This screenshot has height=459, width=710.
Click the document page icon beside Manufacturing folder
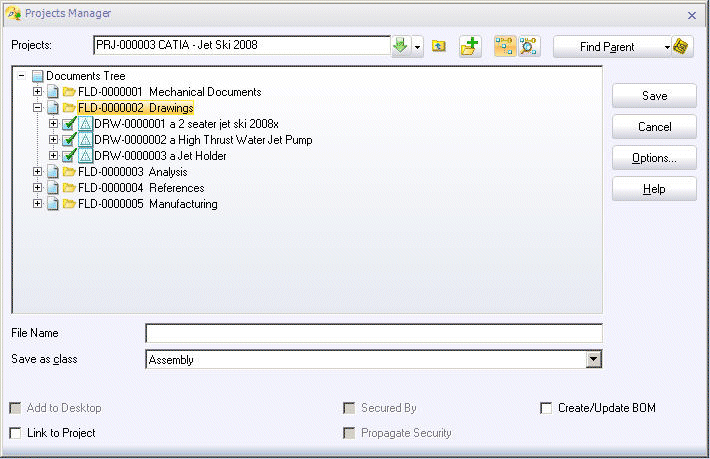53,204
